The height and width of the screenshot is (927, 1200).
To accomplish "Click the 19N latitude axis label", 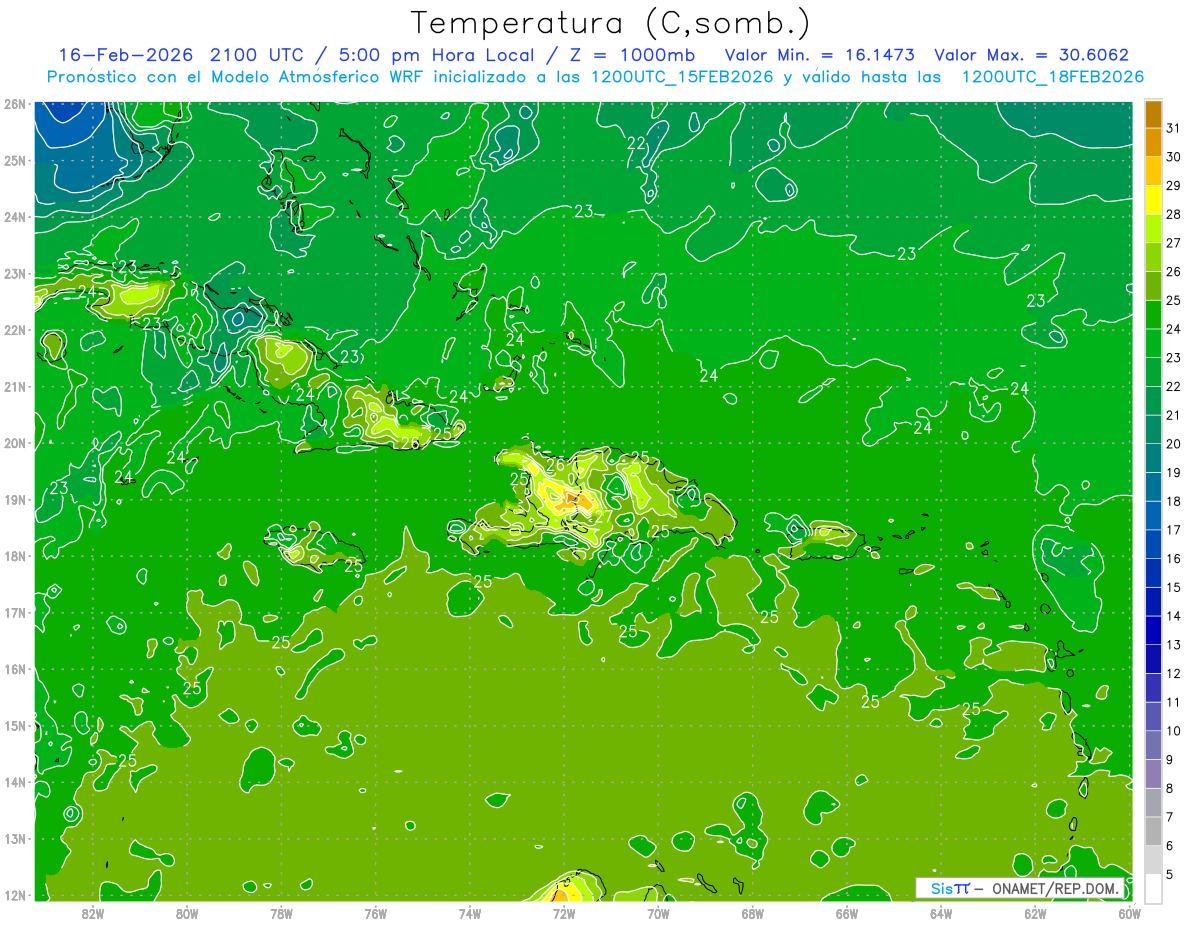I will click(14, 500).
